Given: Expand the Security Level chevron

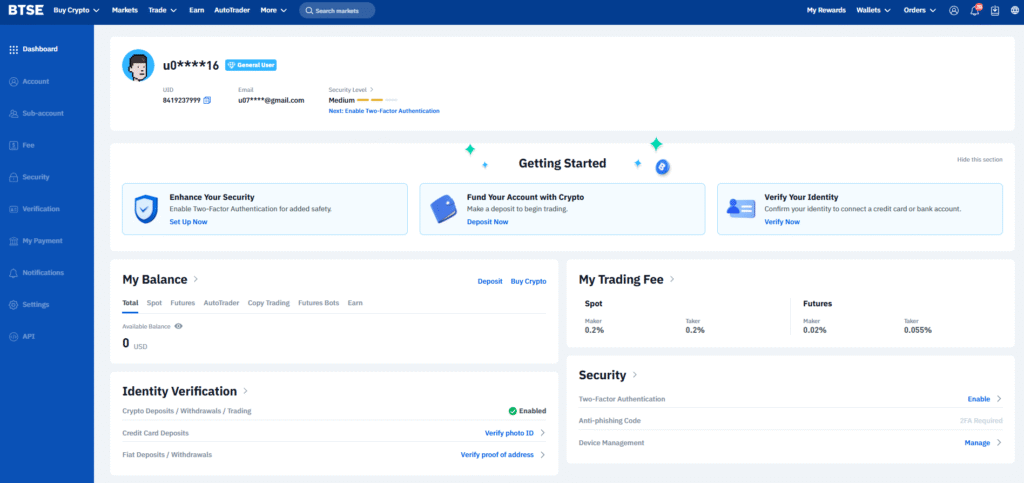Looking at the screenshot, I should pos(372,89).
